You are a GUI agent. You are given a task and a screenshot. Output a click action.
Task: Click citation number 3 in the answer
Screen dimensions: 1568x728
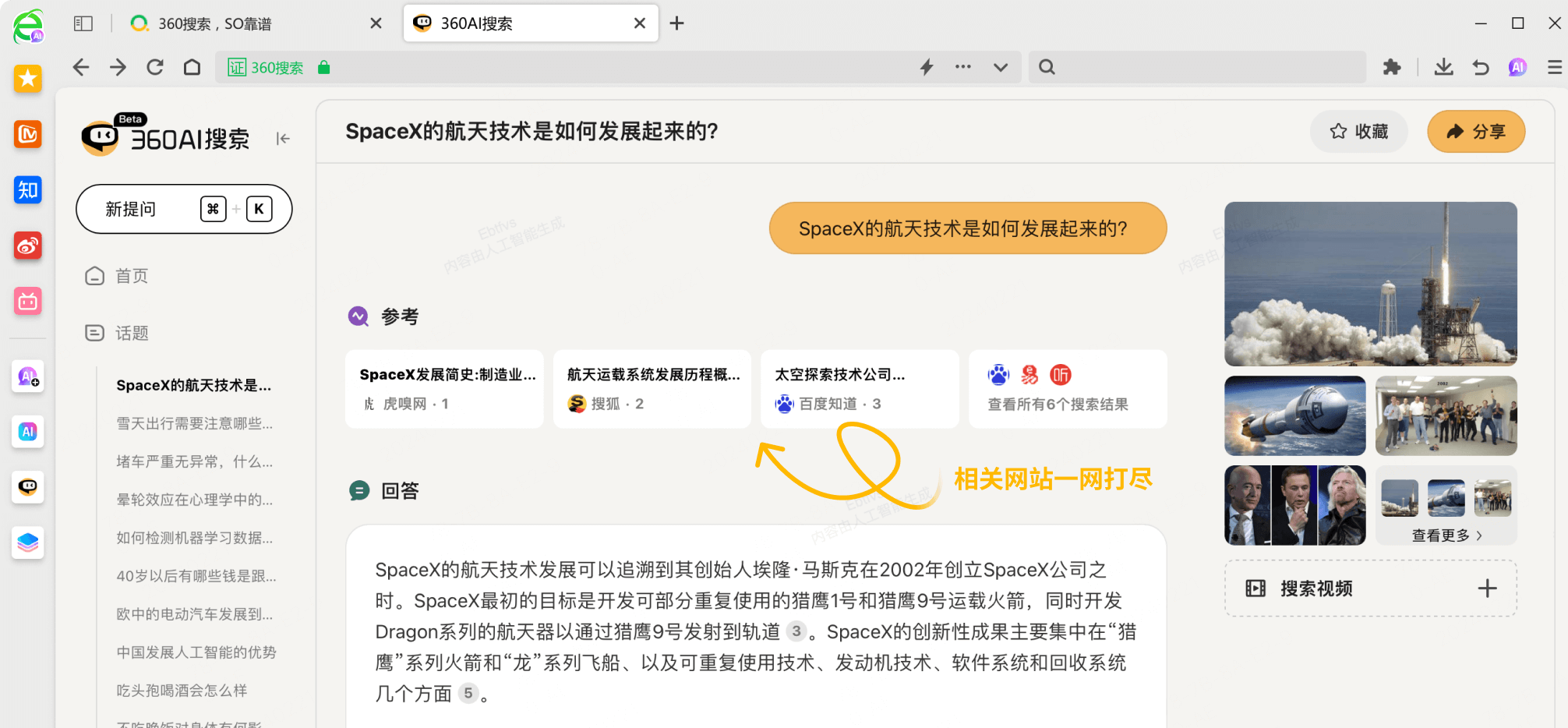tap(796, 631)
